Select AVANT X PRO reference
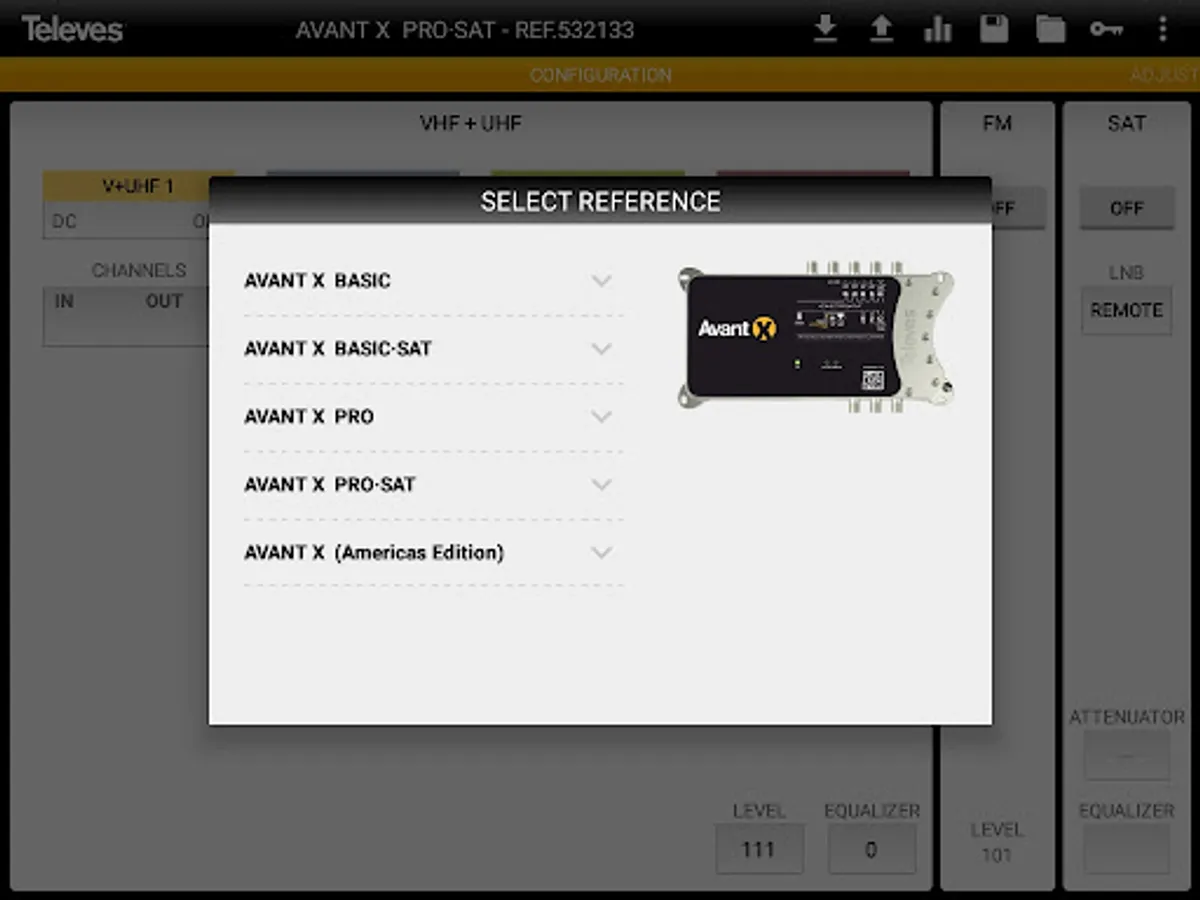This screenshot has width=1200, height=900. pos(433,416)
